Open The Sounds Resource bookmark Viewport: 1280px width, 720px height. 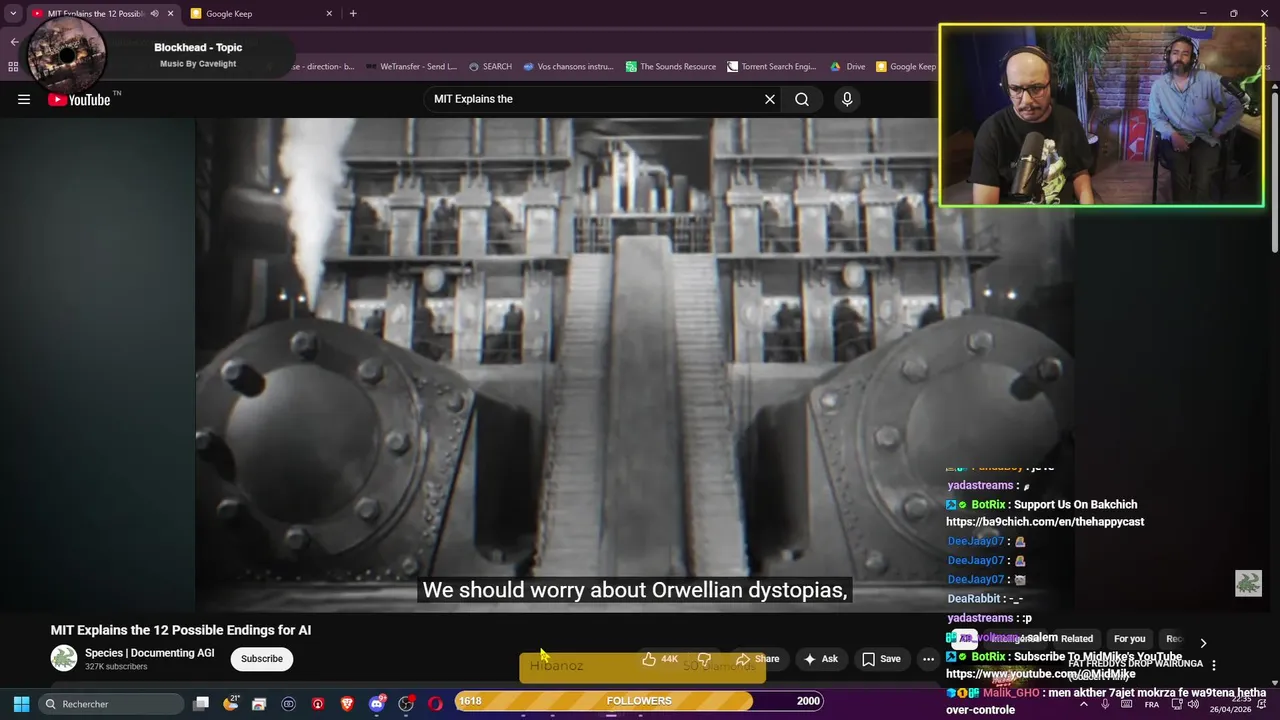(671, 67)
